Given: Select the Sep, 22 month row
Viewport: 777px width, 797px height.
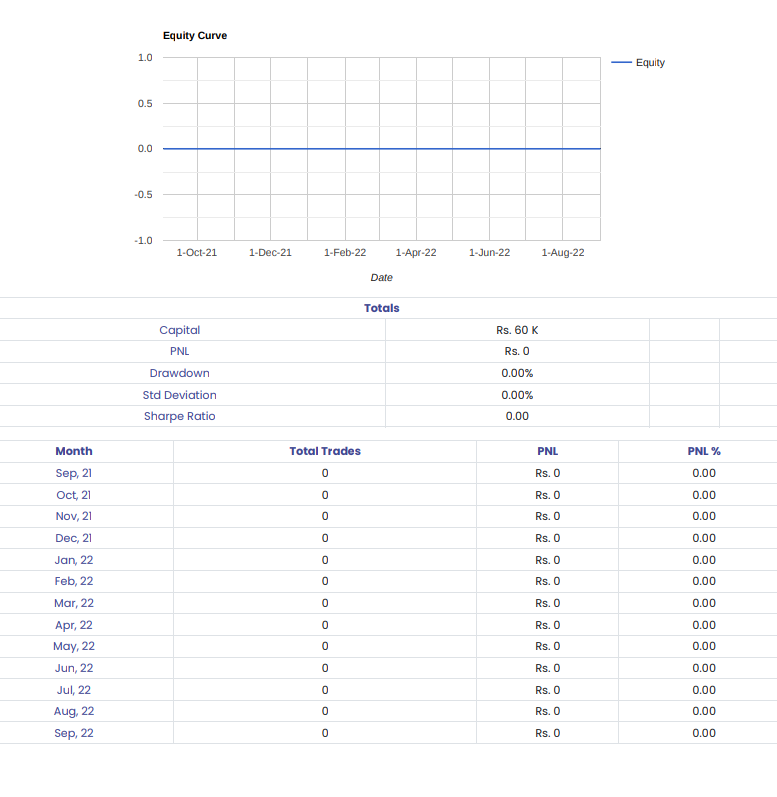Looking at the screenshot, I should pos(388,733).
